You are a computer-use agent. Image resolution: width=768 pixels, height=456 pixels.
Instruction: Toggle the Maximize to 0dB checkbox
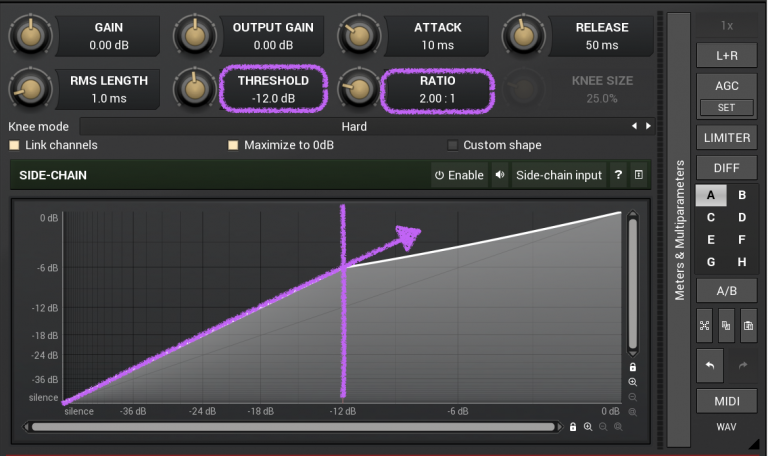click(x=233, y=145)
